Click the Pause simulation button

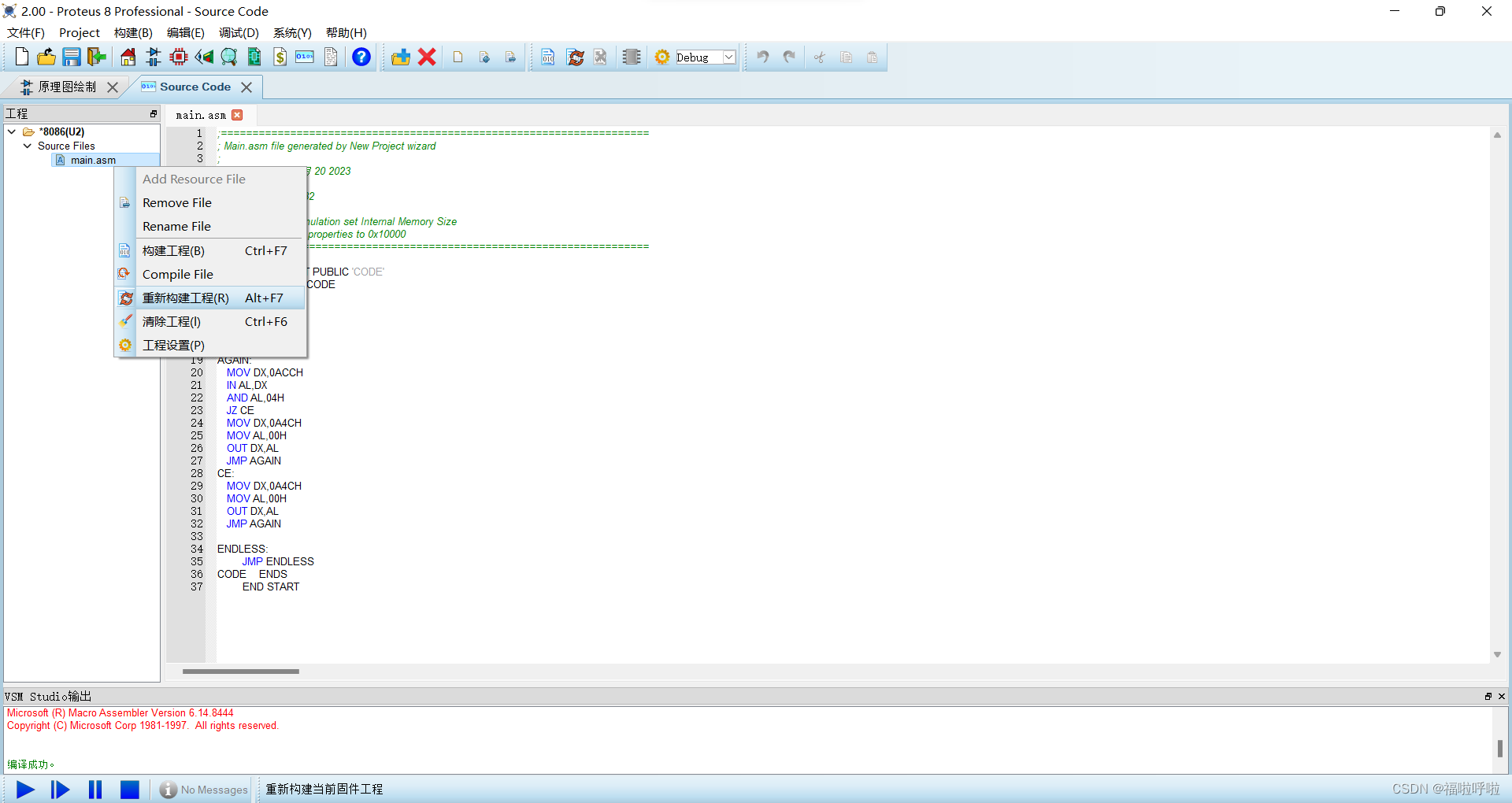click(x=95, y=790)
